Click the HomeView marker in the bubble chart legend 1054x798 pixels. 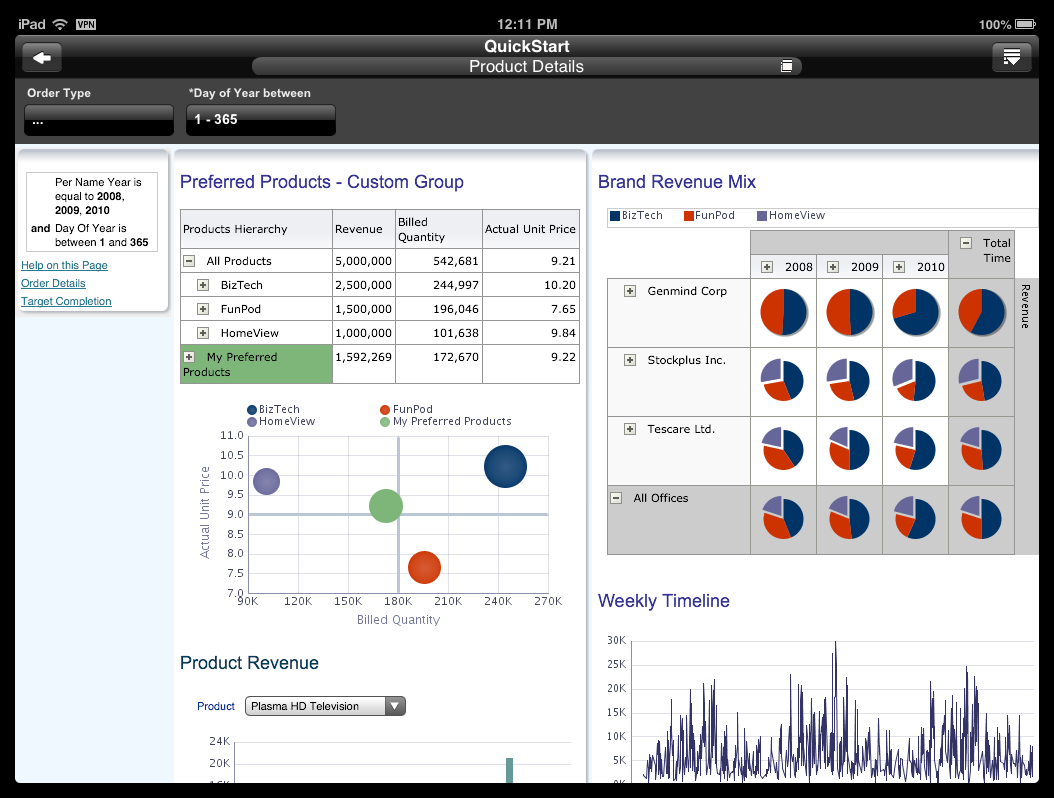(x=252, y=422)
